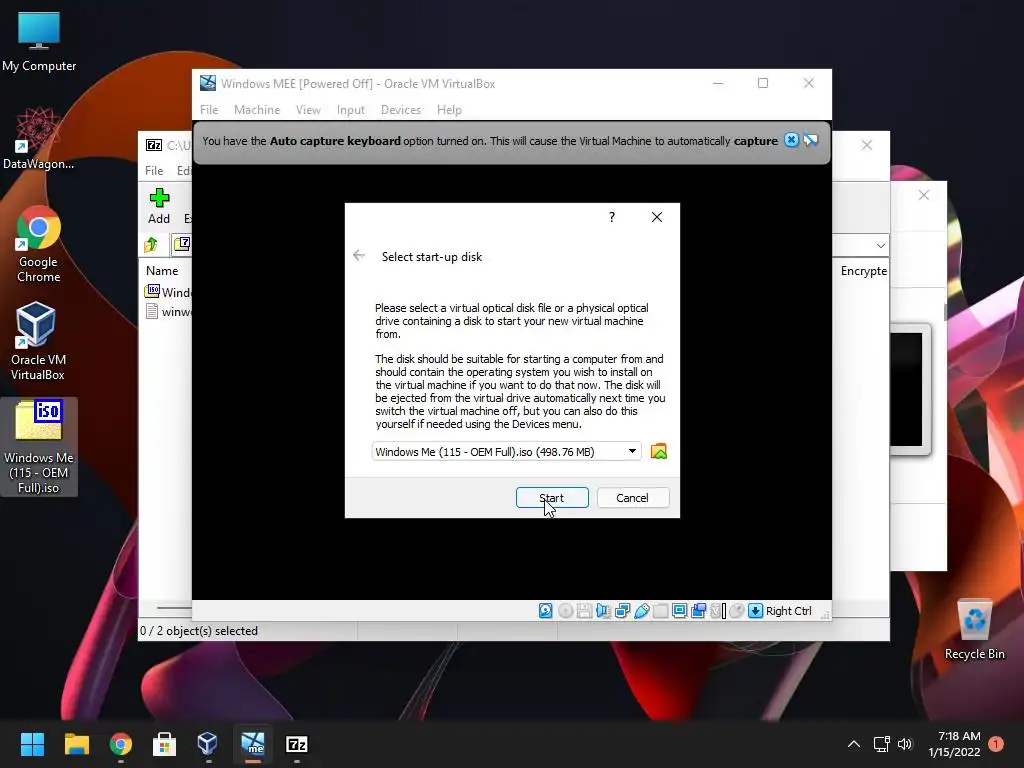This screenshot has height=768, width=1024.
Task: Click the network tray icon
Action: tap(882, 744)
